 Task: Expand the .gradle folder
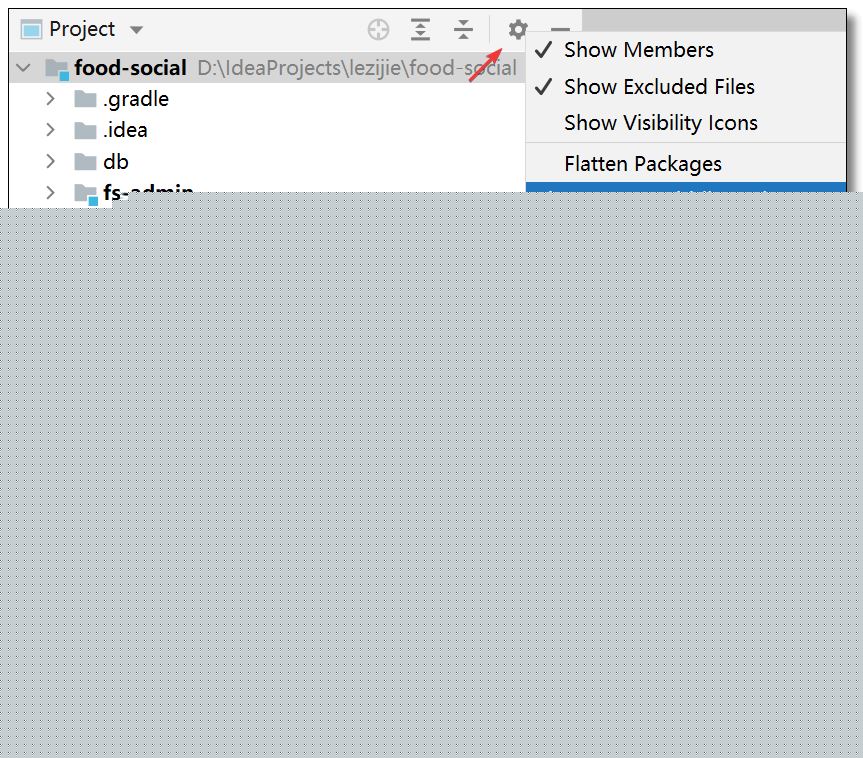pos(50,99)
